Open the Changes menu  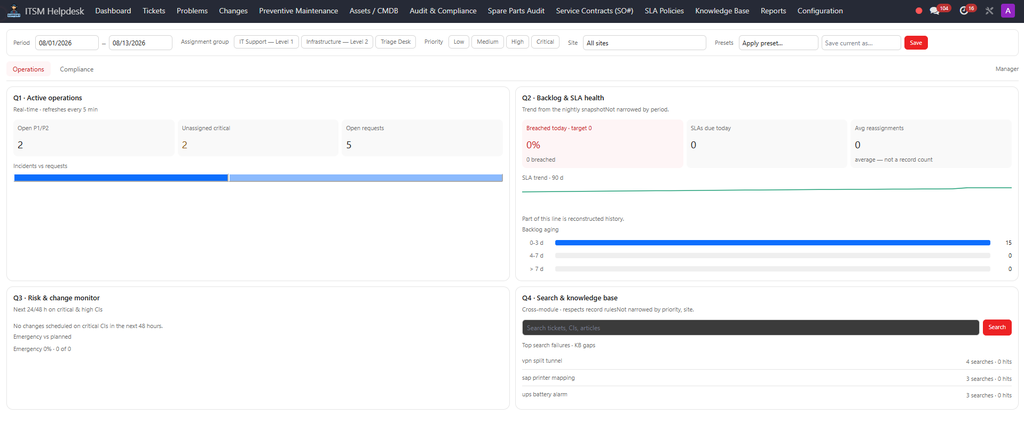[x=233, y=10]
